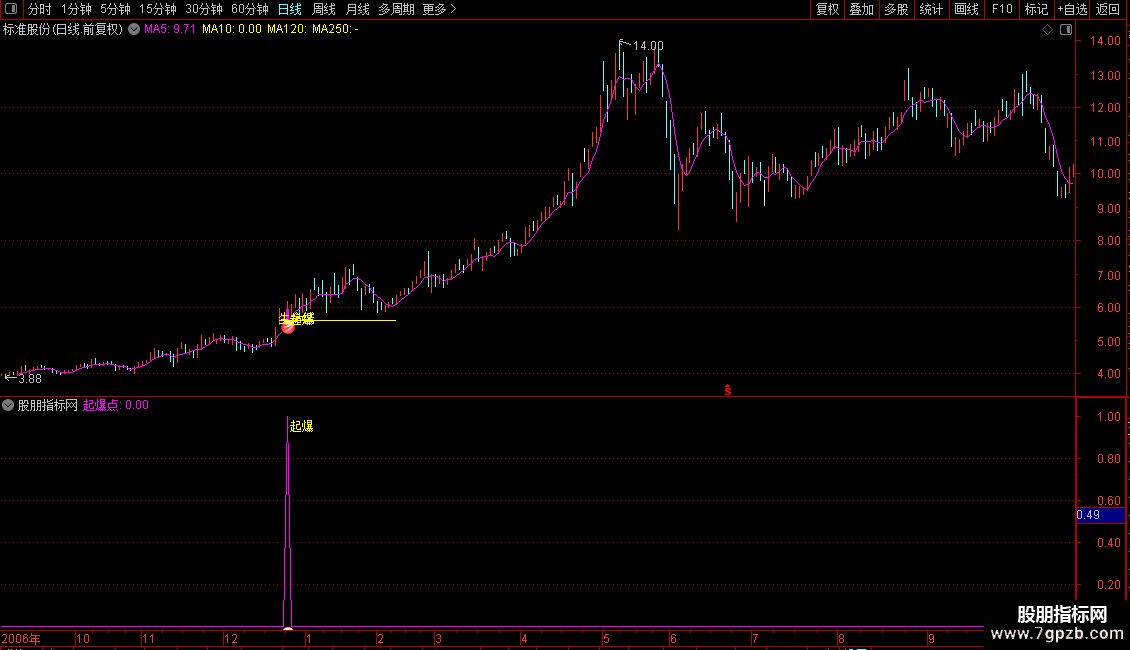Expand main chart indicator settings circle icon
Image resolution: width=1130 pixels, height=650 pixels.
134,30
